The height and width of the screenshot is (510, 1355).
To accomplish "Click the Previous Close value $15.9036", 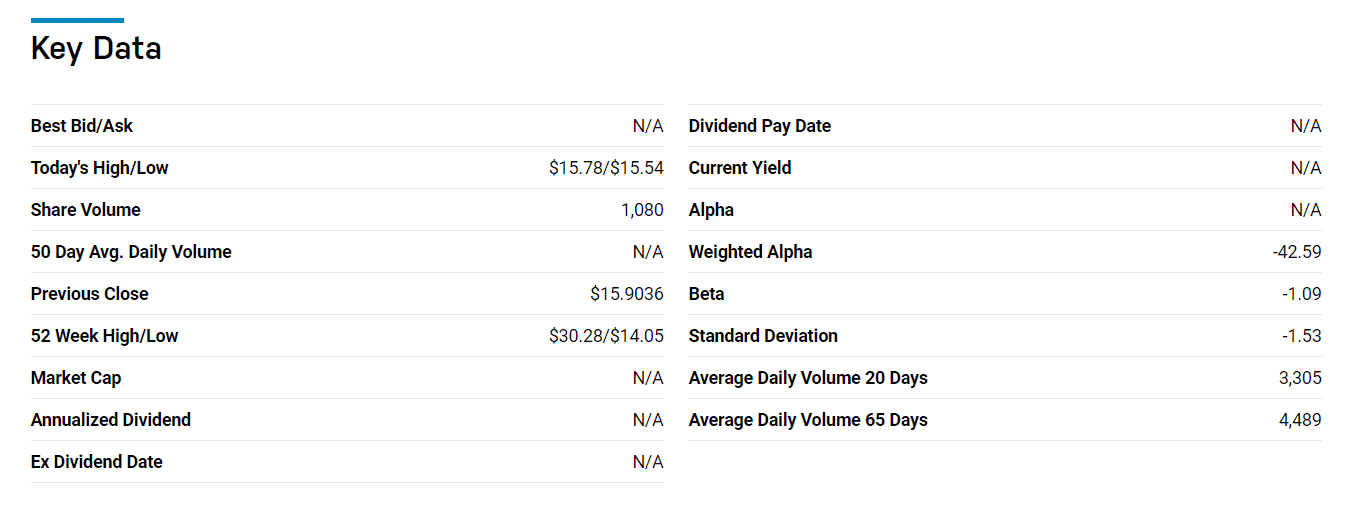I will [627, 294].
